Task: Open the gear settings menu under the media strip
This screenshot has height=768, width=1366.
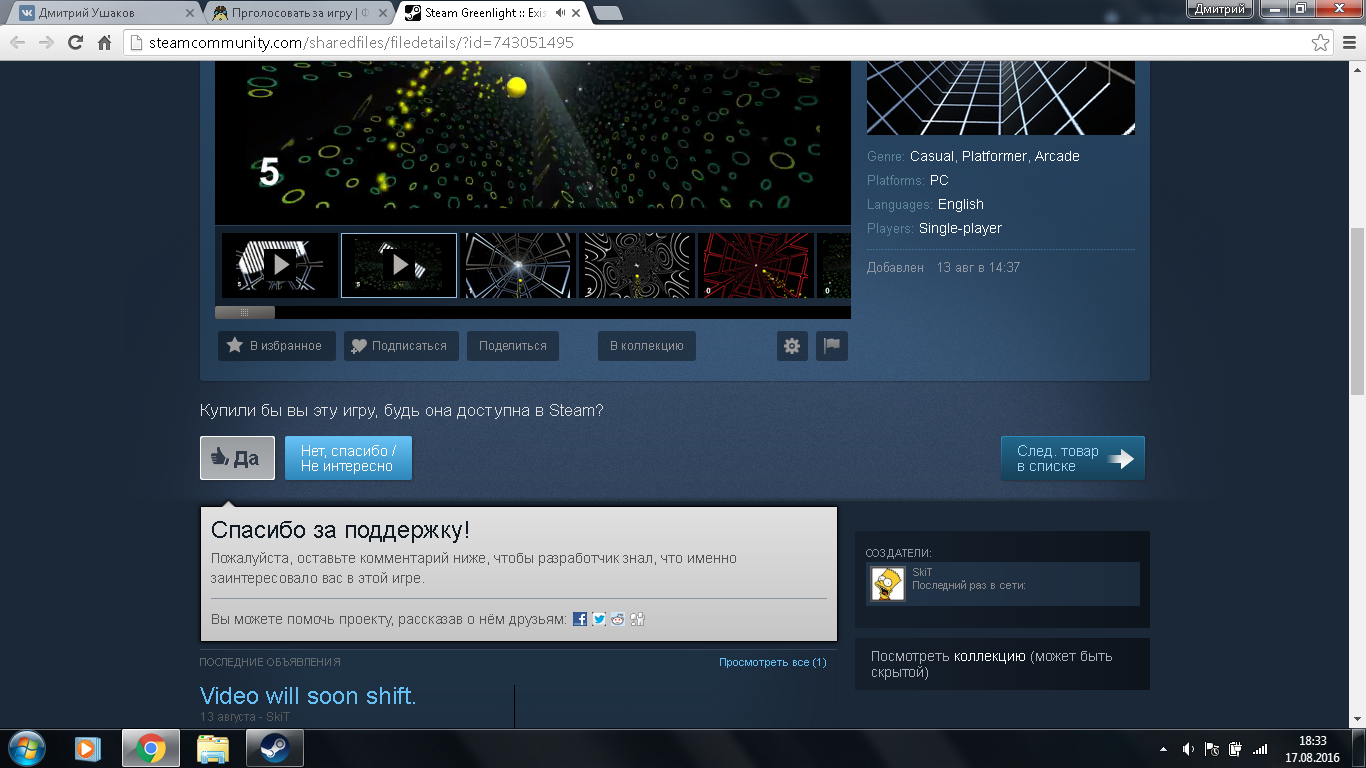Action: coord(792,346)
